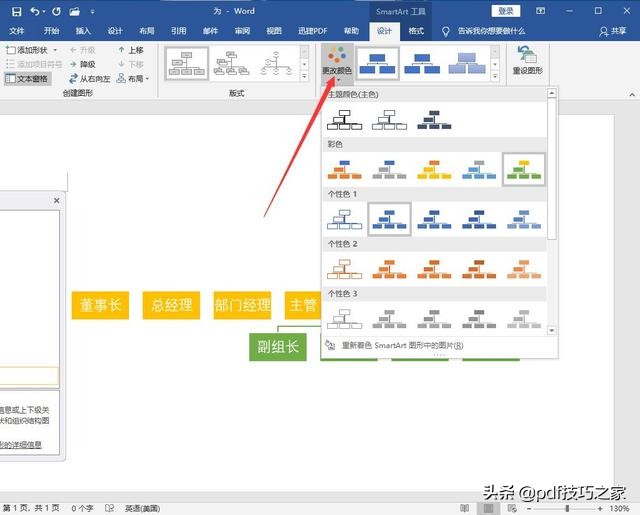This screenshot has height=515, width=640.
Task: Choose 彩色 yellow-green color scheme
Action: click(524, 169)
